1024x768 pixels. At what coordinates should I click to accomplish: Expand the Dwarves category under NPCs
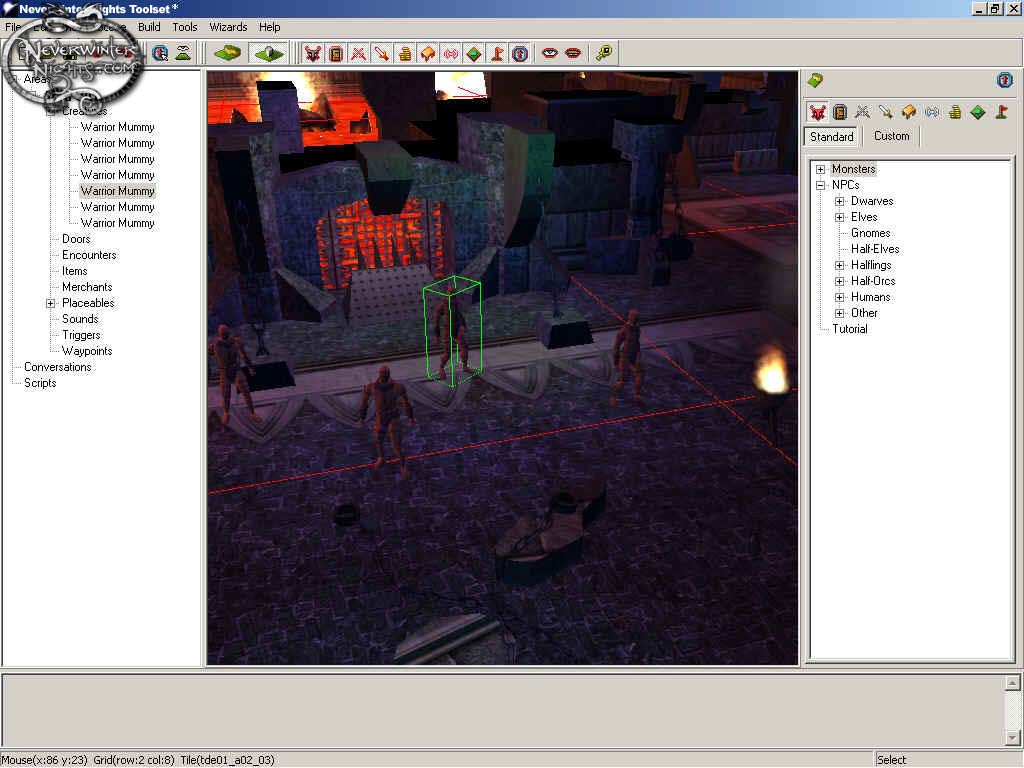tap(840, 201)
